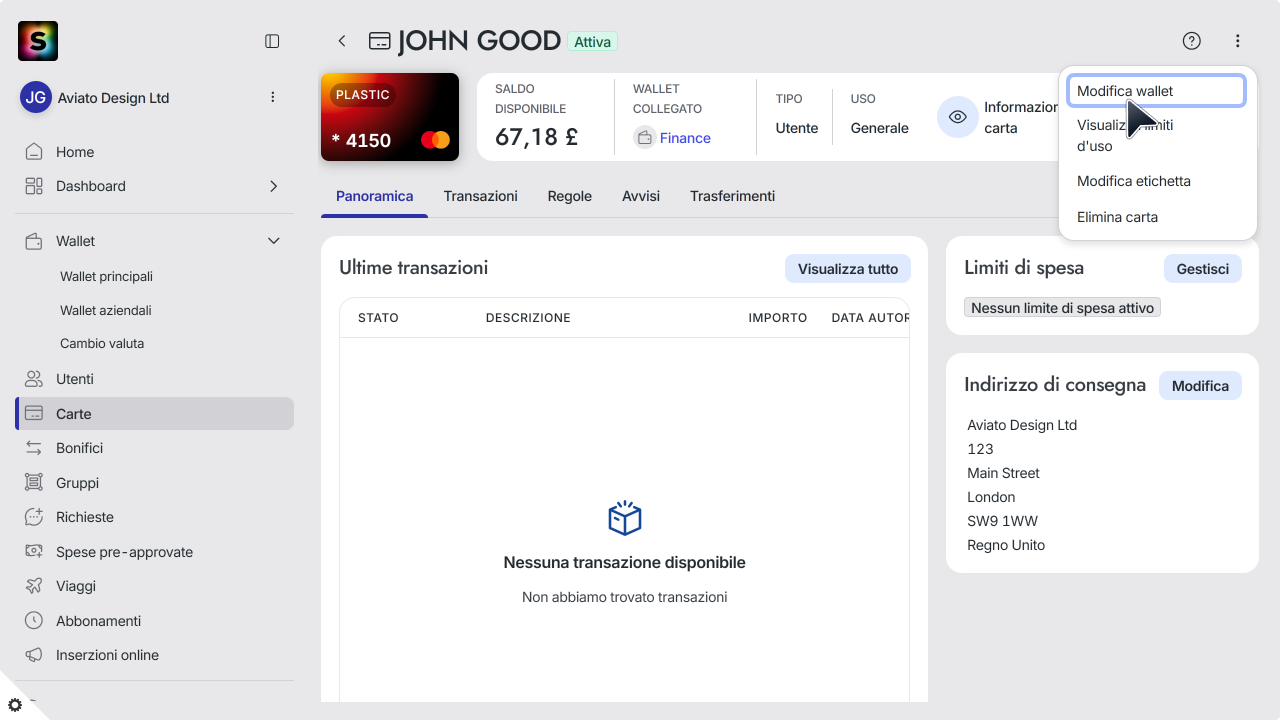Click the Bonifici transfer arrows icon
1280x720 pixels.
pyautogui.click(x=34, y=448)
